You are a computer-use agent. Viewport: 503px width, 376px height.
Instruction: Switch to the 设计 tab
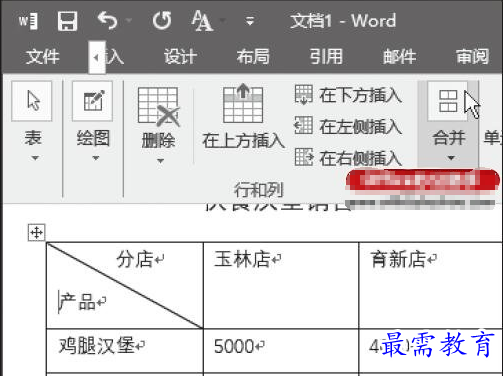(x=180, y=56)
